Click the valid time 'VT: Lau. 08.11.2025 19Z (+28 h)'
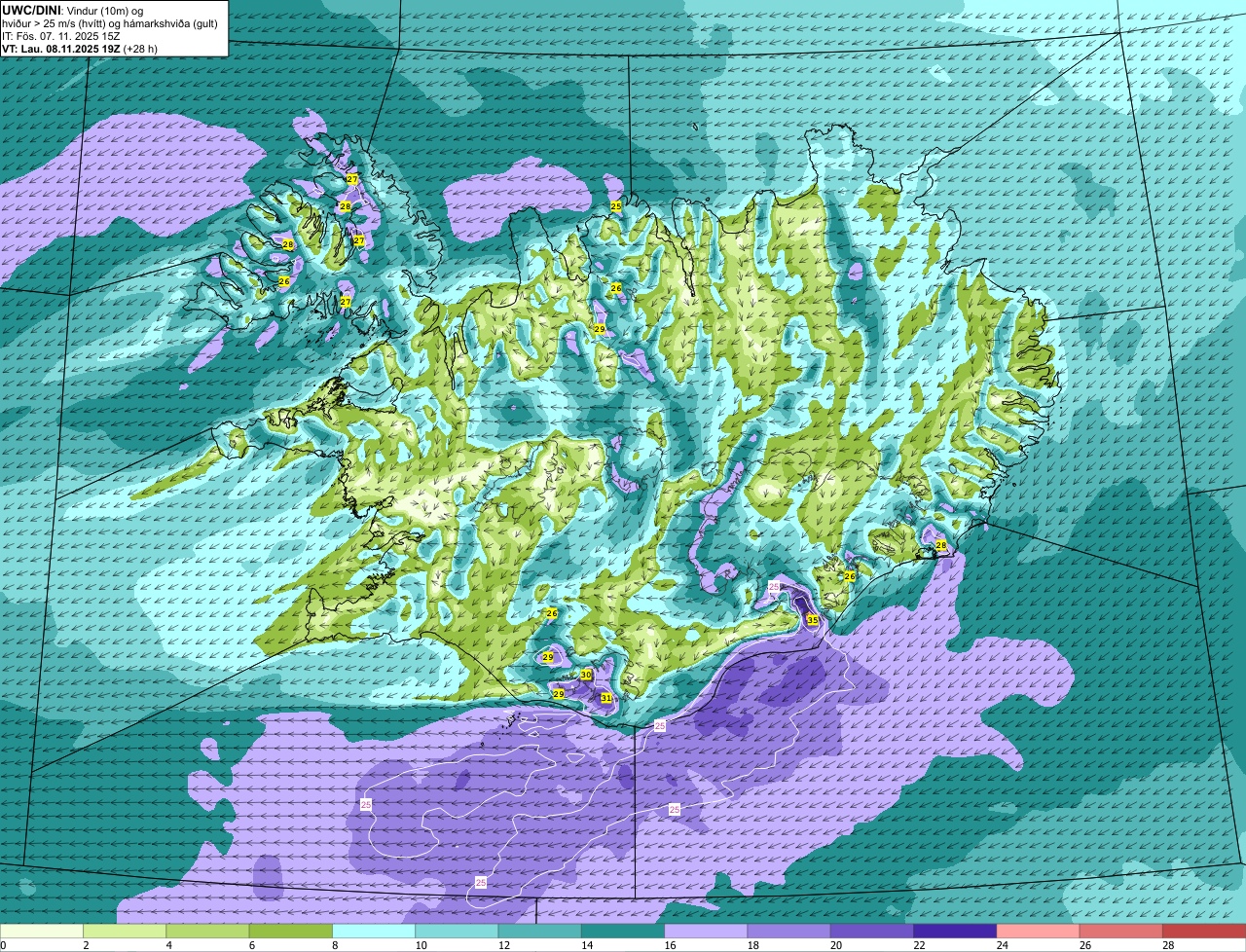This screenshot has height=952, width=1246. pyautogui.click(x=80, y=48)
